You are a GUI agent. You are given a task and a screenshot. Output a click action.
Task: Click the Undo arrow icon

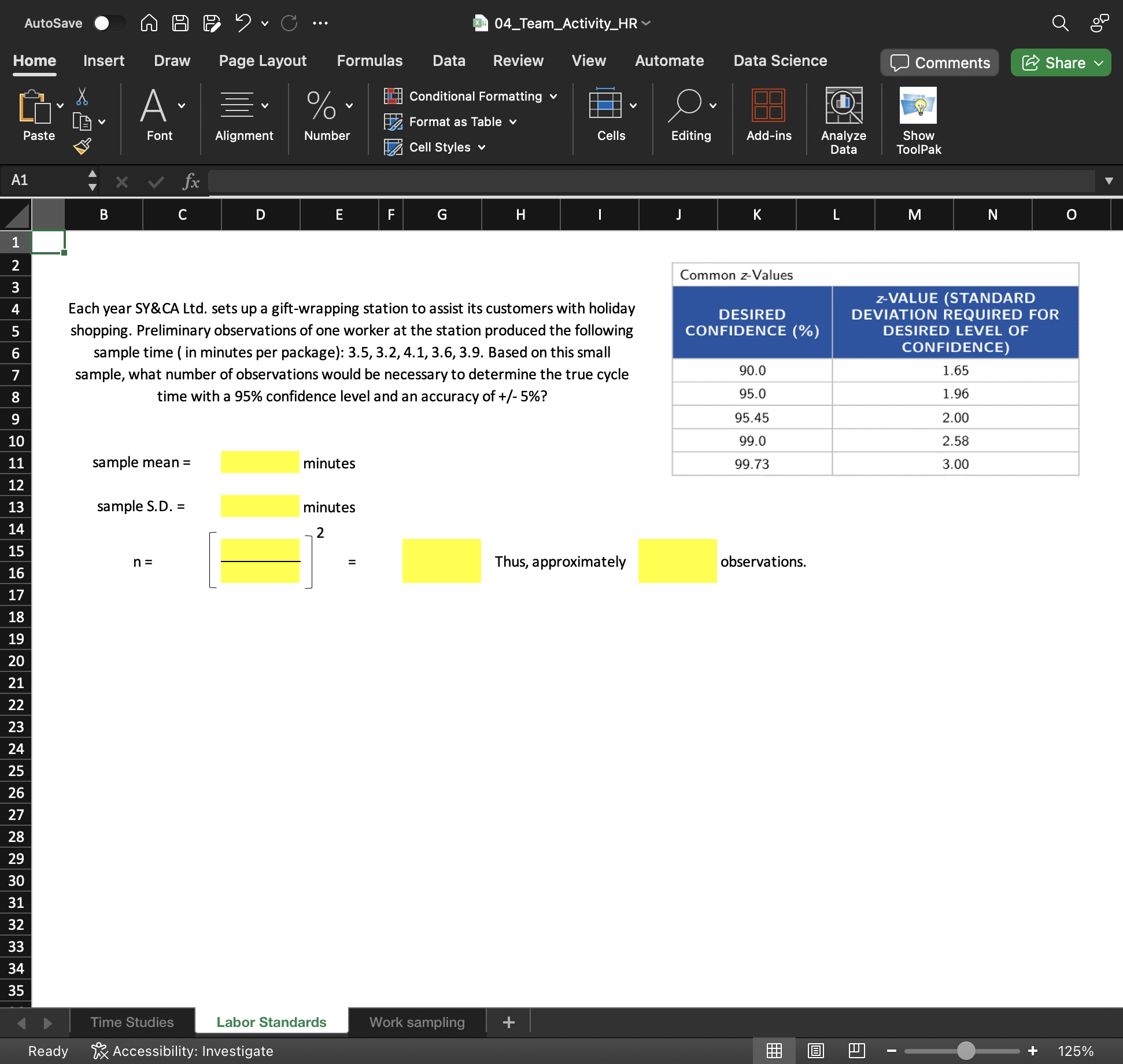point(243,23)
